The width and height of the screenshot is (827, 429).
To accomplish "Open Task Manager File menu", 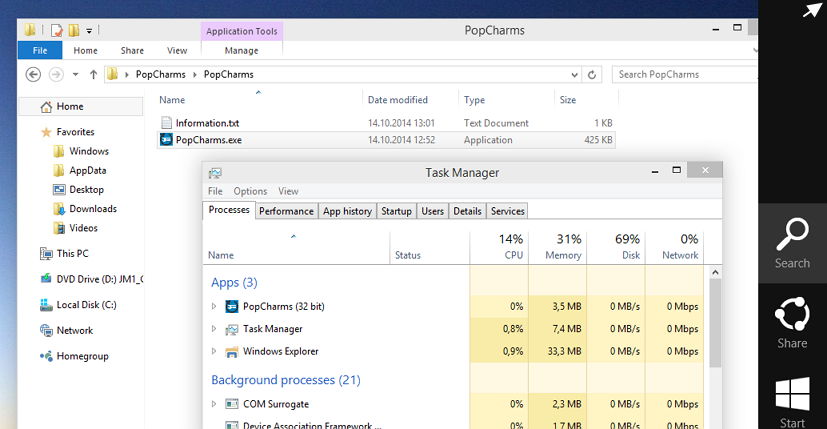I will pyautogui.click(x=215, y=191).
